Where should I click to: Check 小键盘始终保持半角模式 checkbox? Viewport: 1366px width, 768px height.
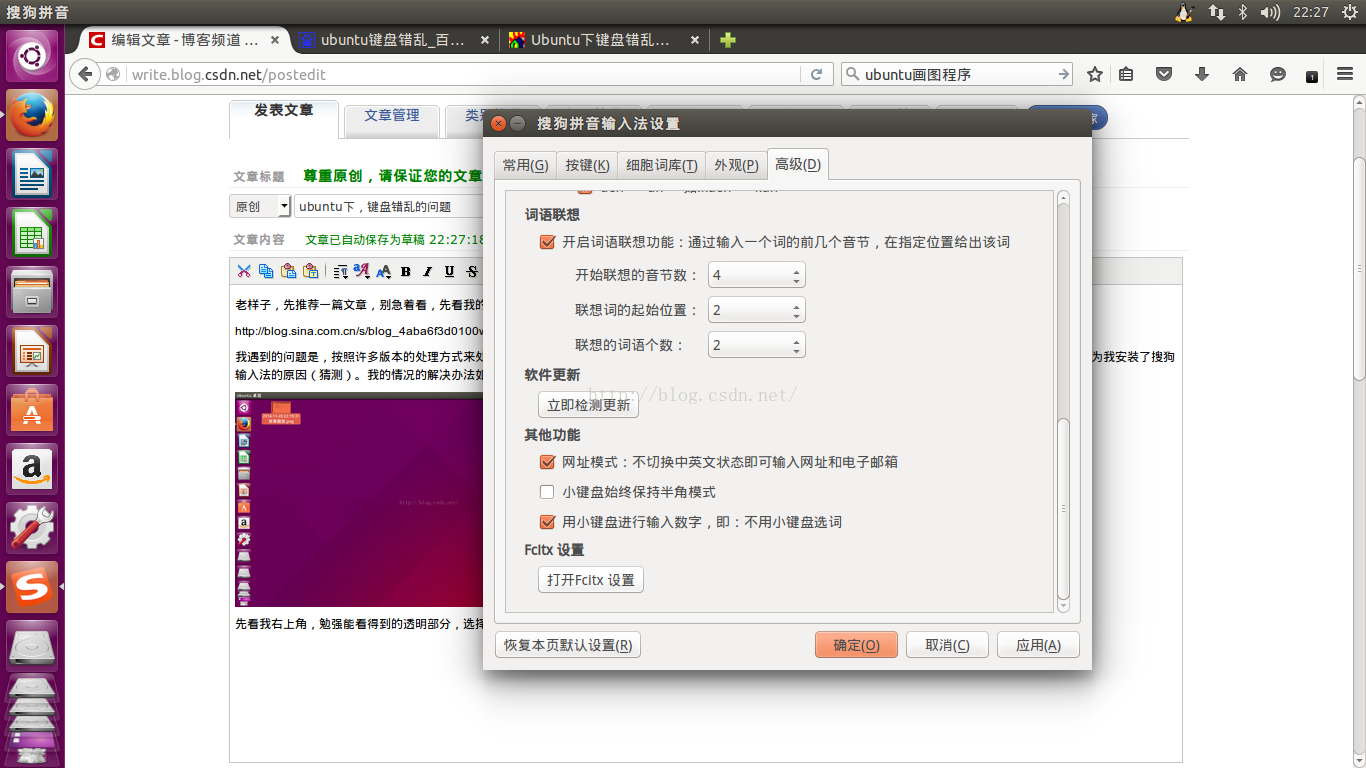click(547, 492)
